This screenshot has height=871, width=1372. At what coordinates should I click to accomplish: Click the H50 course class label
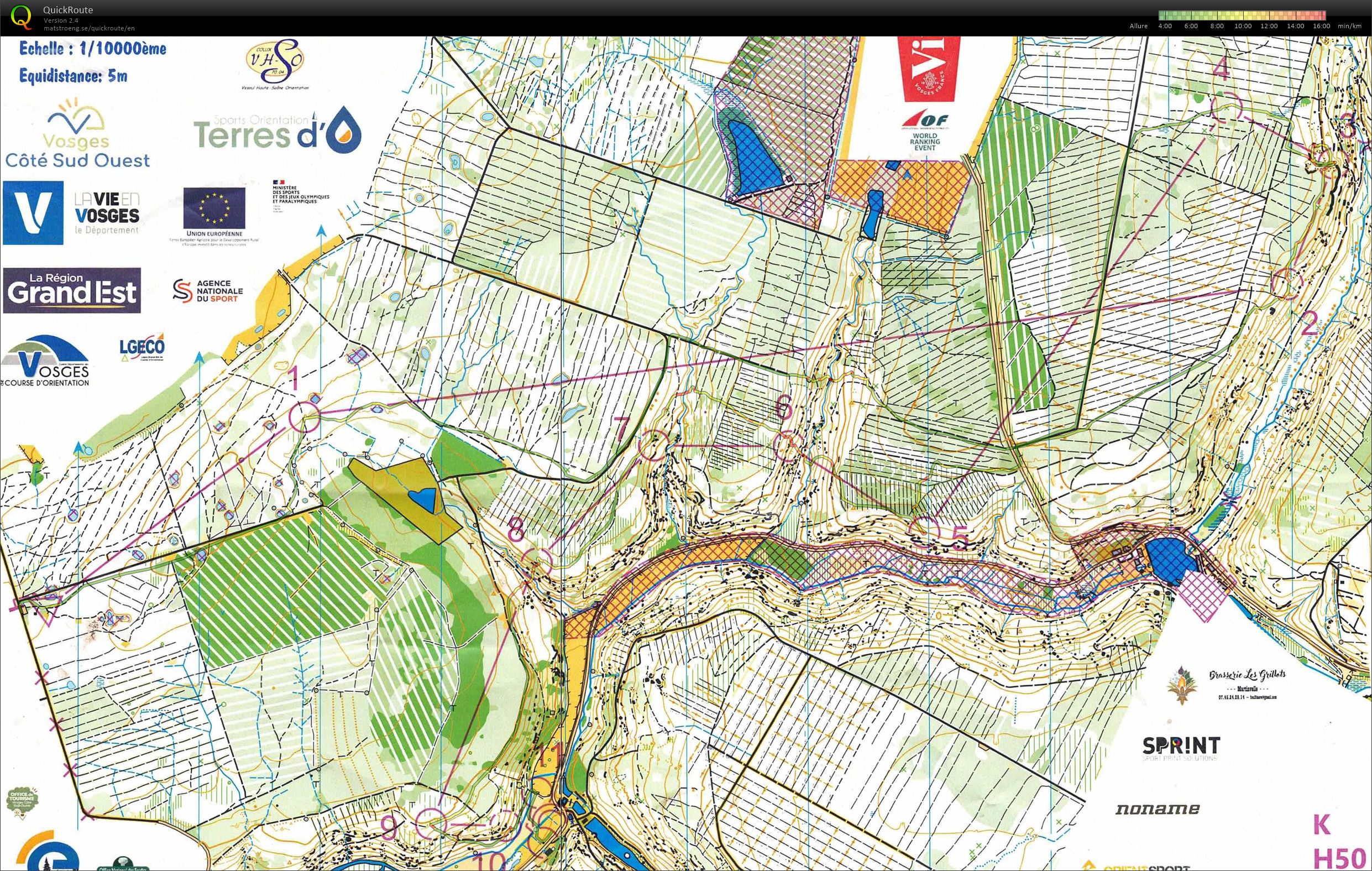point(1339,859)
